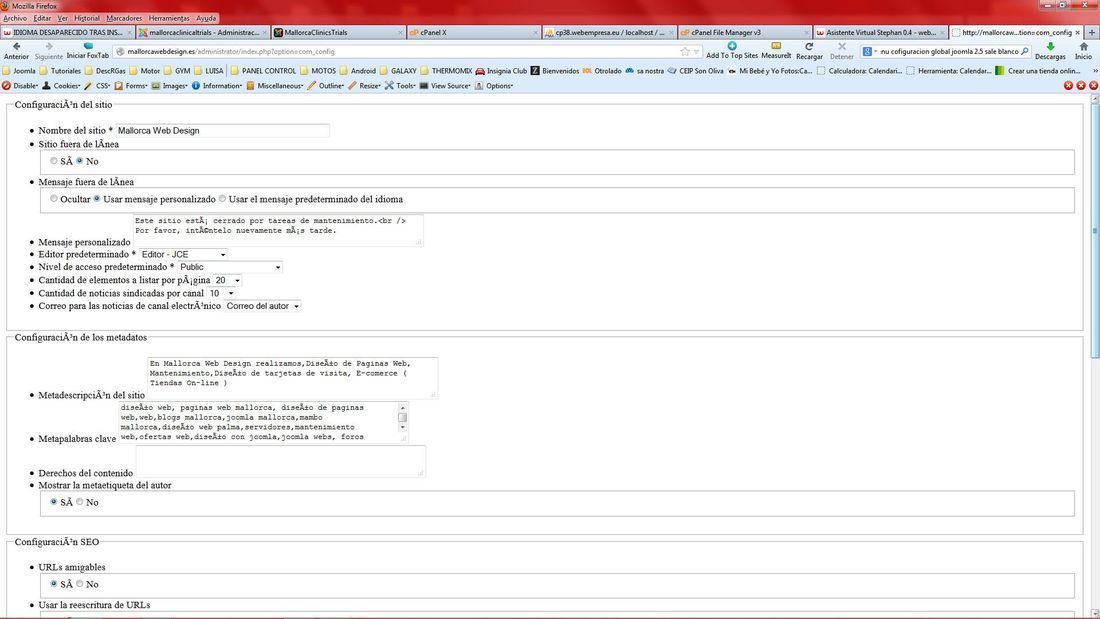Open the Insignia Club bookmark
This screenshot has width=1100, height=619.
click(501, 71)
